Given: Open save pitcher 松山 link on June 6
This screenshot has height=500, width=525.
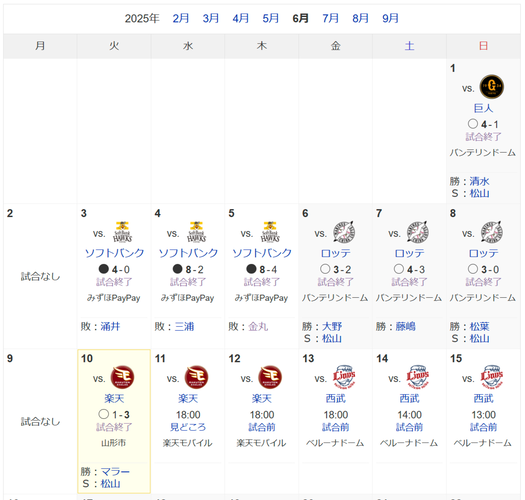Looking at the screenshot, I should click(332, 339).
